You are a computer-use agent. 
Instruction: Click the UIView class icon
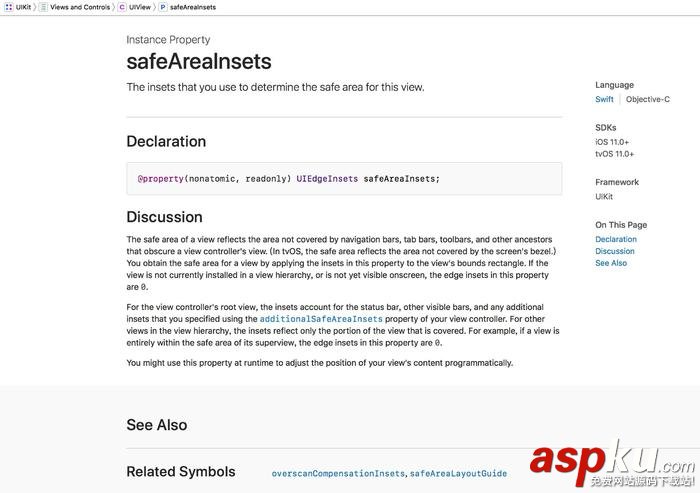122,7
